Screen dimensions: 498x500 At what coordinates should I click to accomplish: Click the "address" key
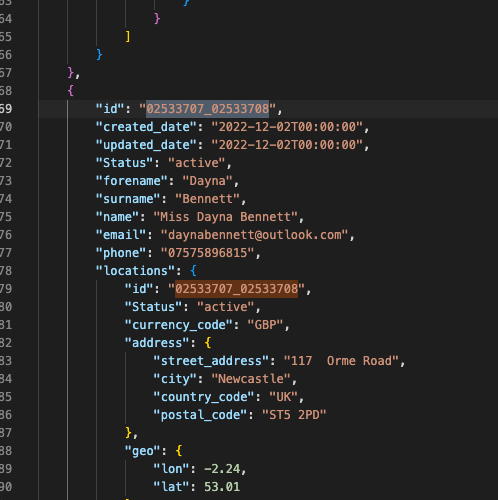(157, 343)
